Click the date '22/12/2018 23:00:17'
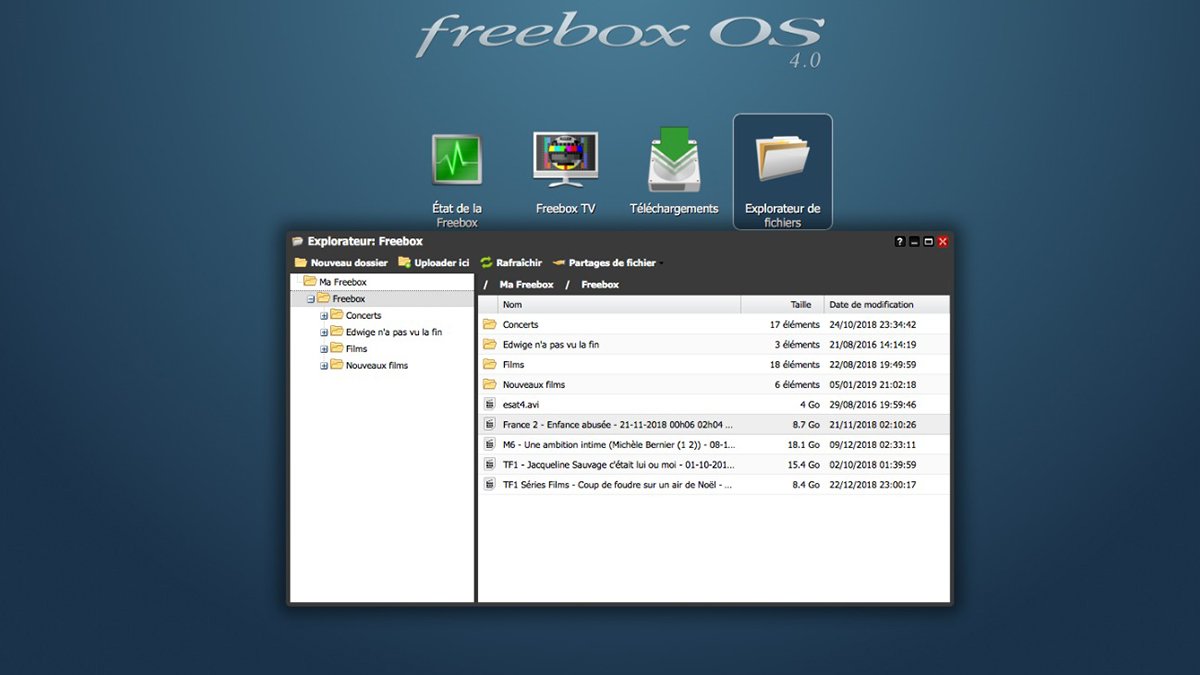This screenshot has height=675, width=1200. tap(872, 484)
